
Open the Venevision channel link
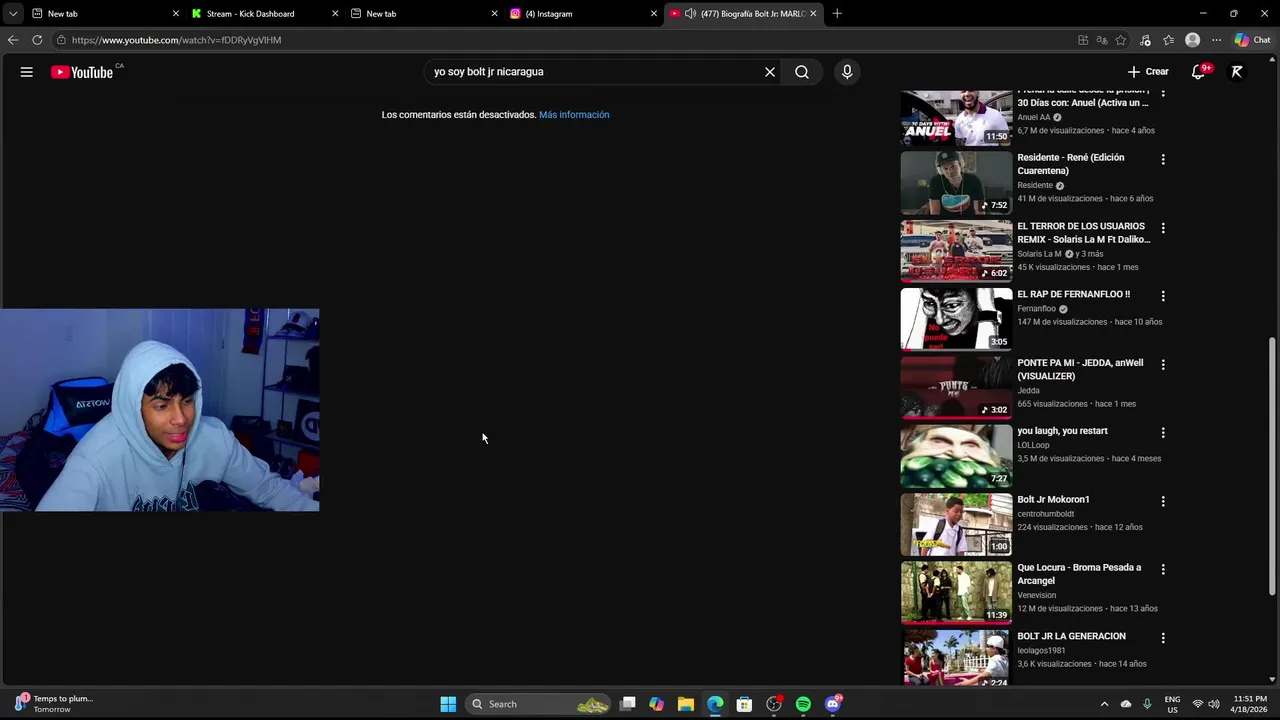point(1036,595)
